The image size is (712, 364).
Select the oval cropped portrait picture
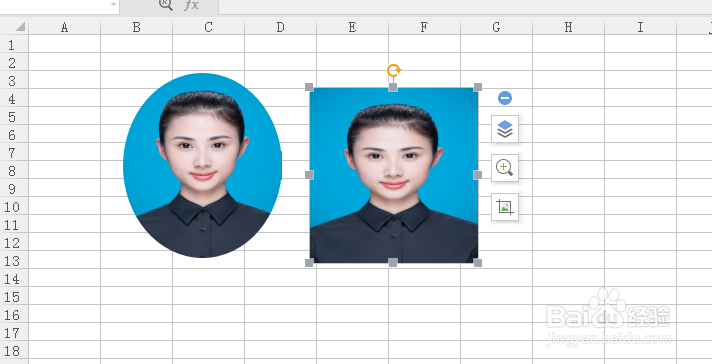(203, 165)
